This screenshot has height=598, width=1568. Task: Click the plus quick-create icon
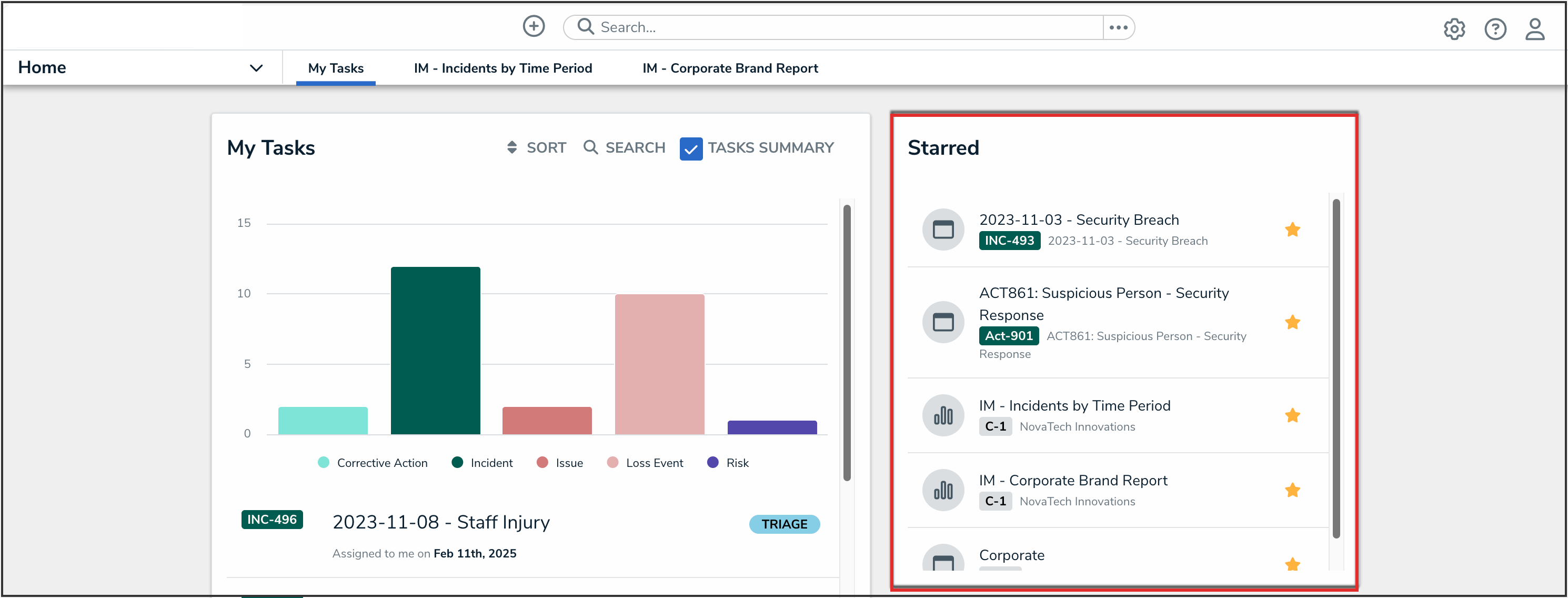(x=533, y=26)
